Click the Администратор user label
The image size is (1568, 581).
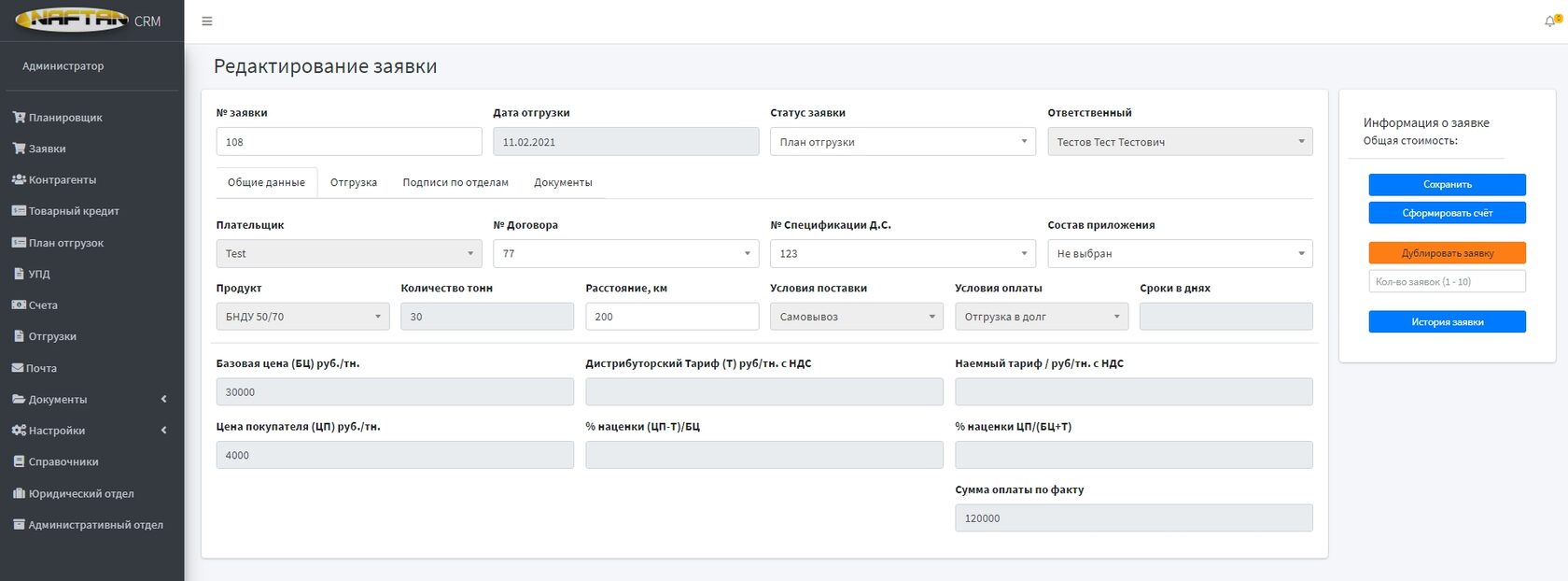pos(63,66)
